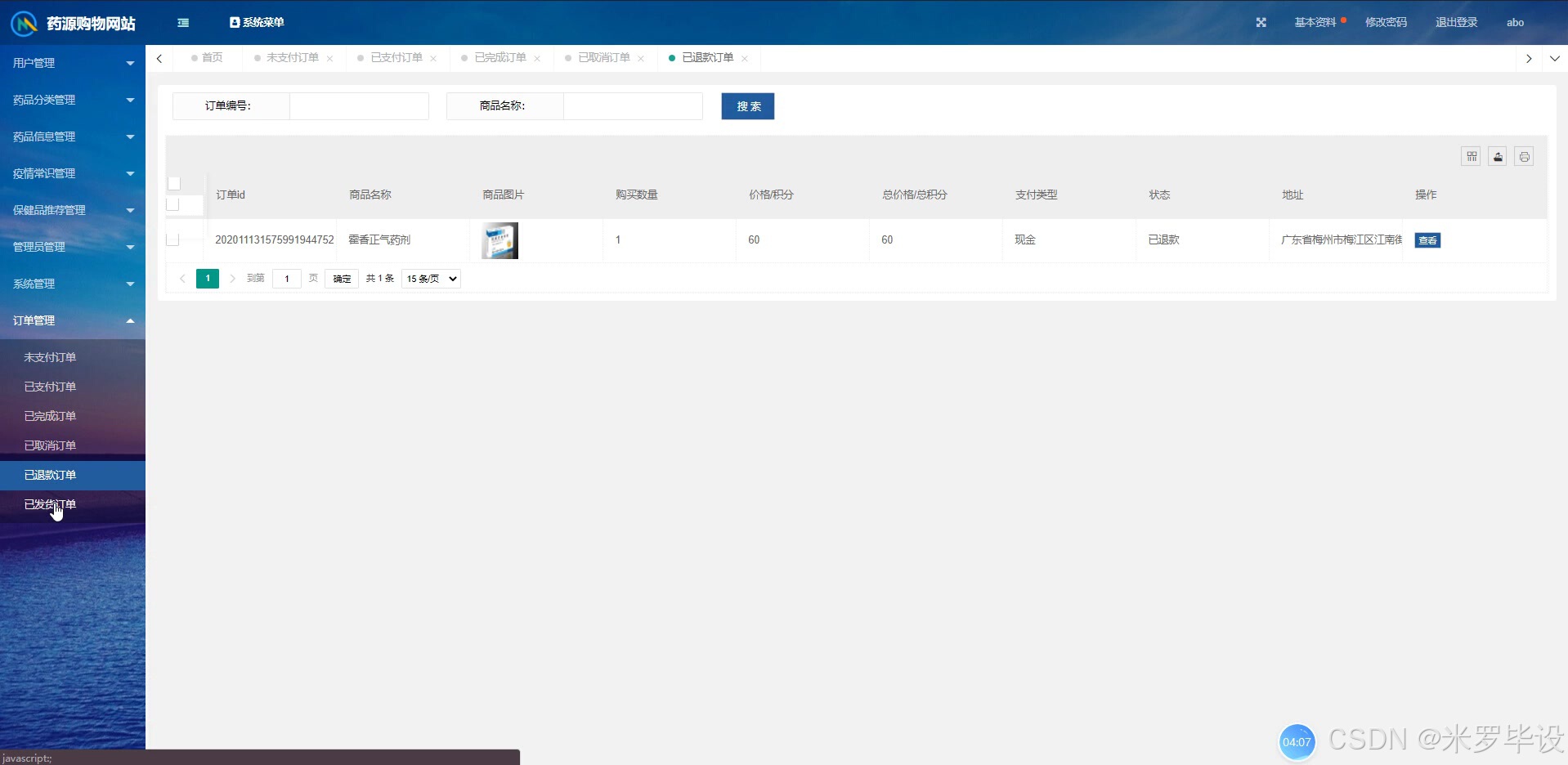The width and height of the screenshot is (1568, 765).
Task: Focus the 订单编号 input field
Action: click(359, 106)
